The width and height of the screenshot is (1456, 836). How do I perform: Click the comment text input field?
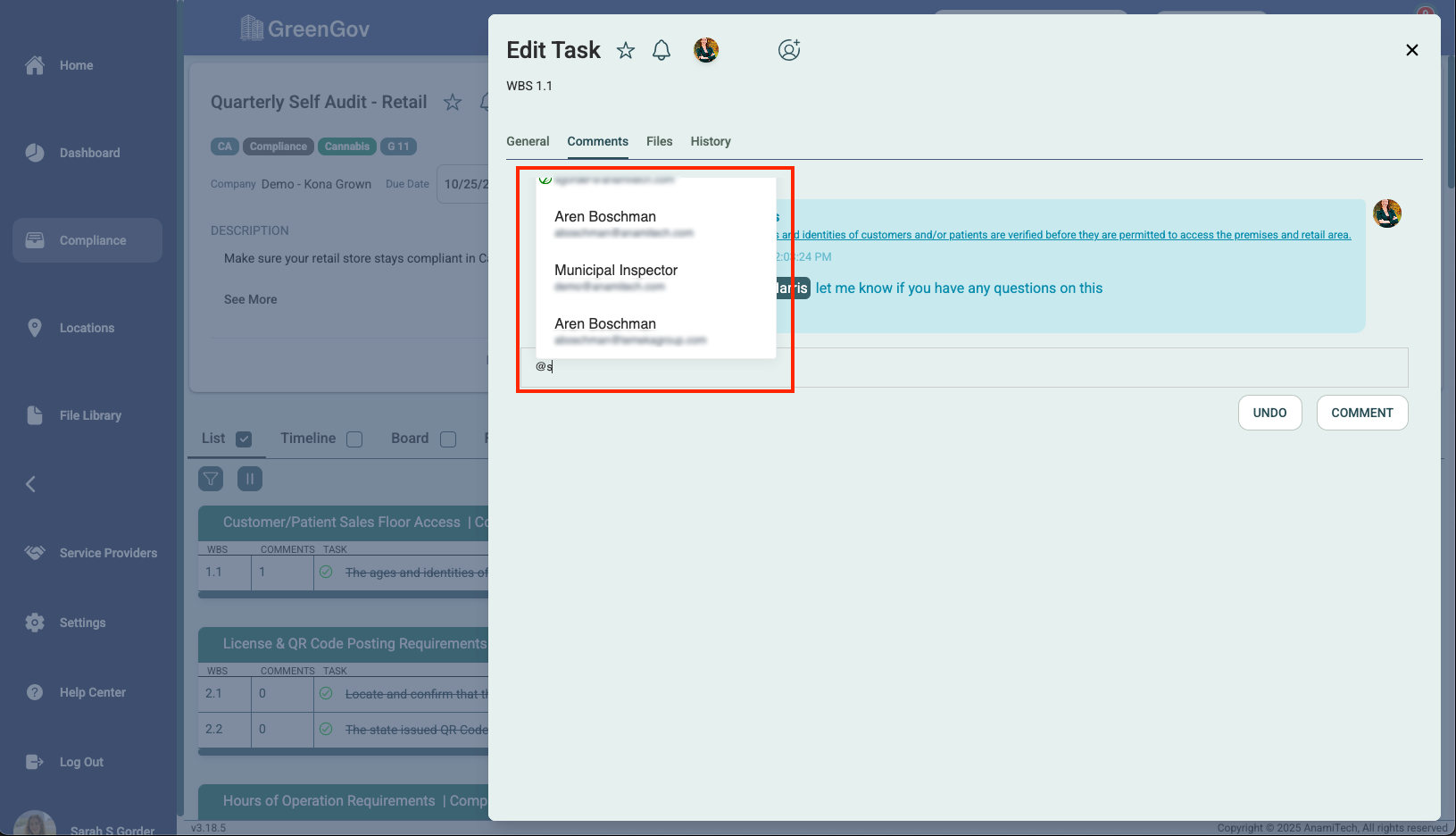982,367
